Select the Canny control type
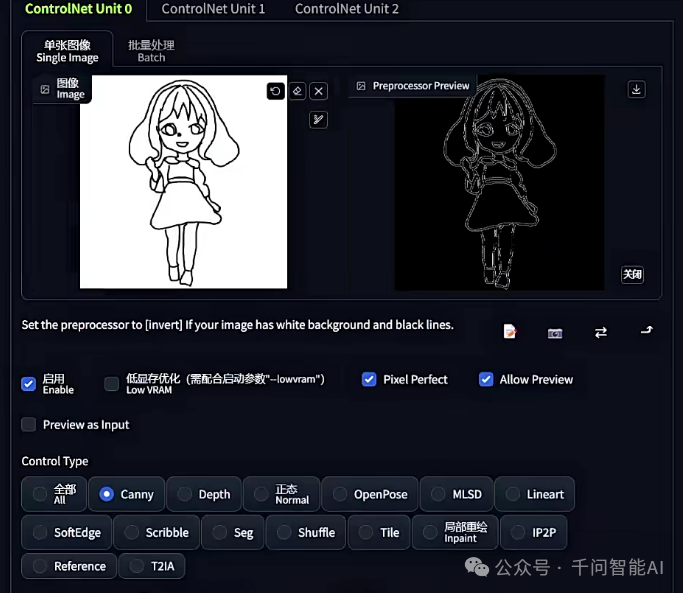 coord(127,494)
